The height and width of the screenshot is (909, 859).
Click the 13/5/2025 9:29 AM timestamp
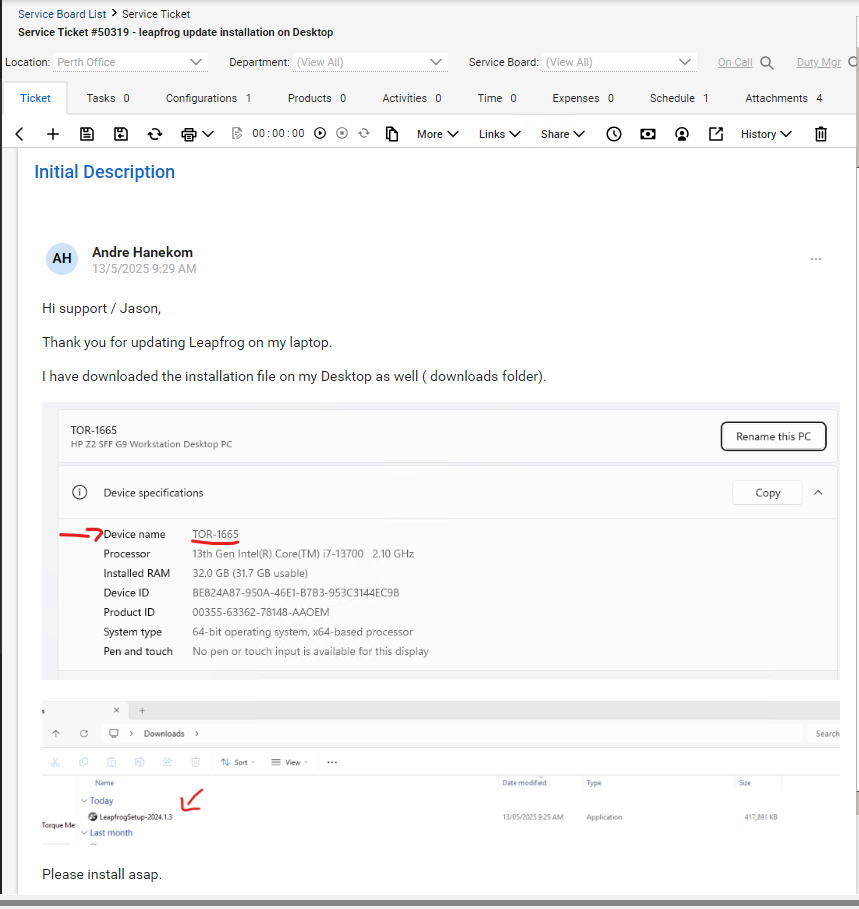tap(144, 269)
